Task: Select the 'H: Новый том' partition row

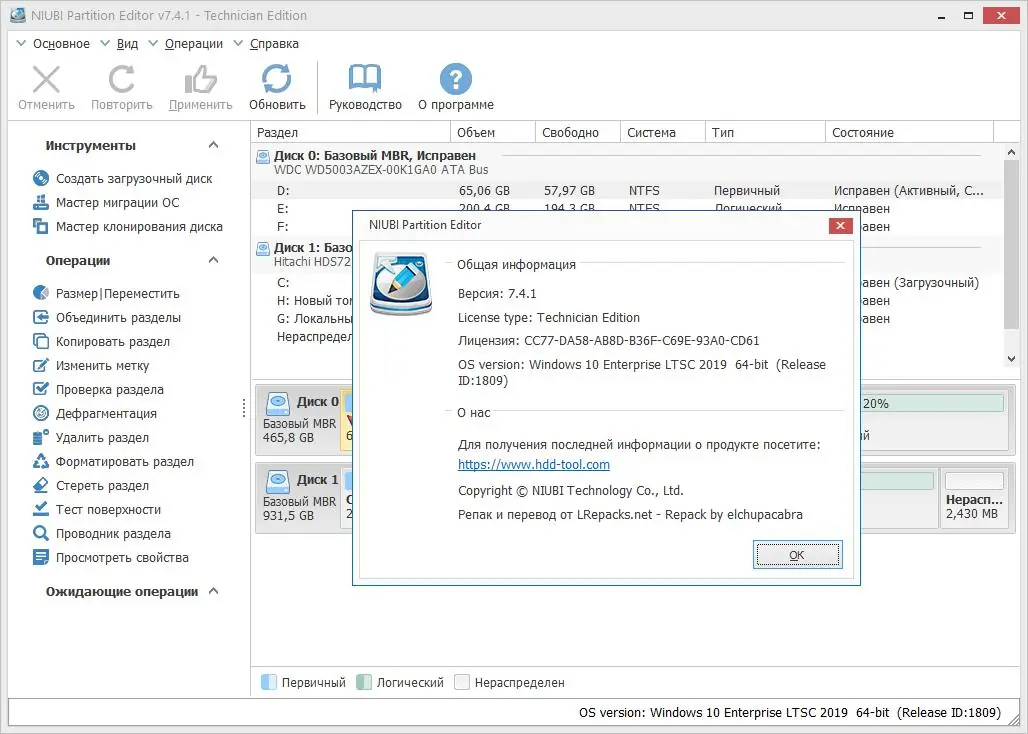Action: [302, 301]
